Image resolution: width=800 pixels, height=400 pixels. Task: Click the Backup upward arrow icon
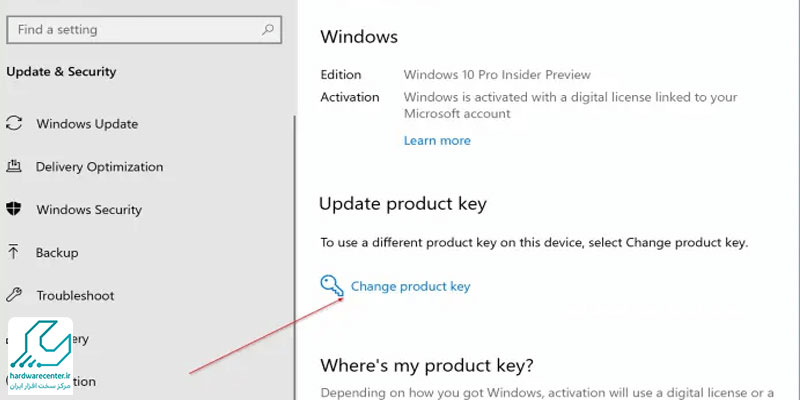tap(14, 252)
